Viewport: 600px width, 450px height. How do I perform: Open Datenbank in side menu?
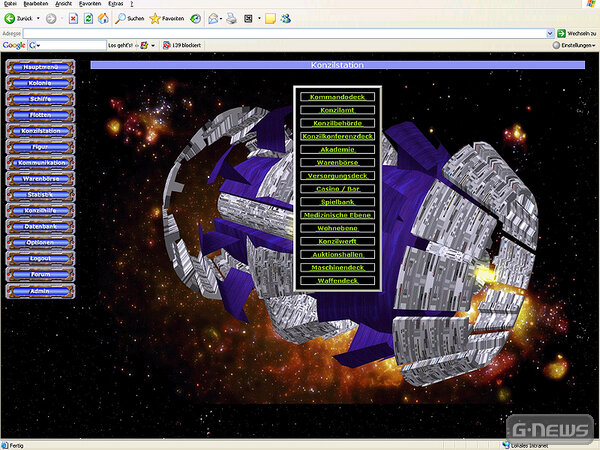41,227
